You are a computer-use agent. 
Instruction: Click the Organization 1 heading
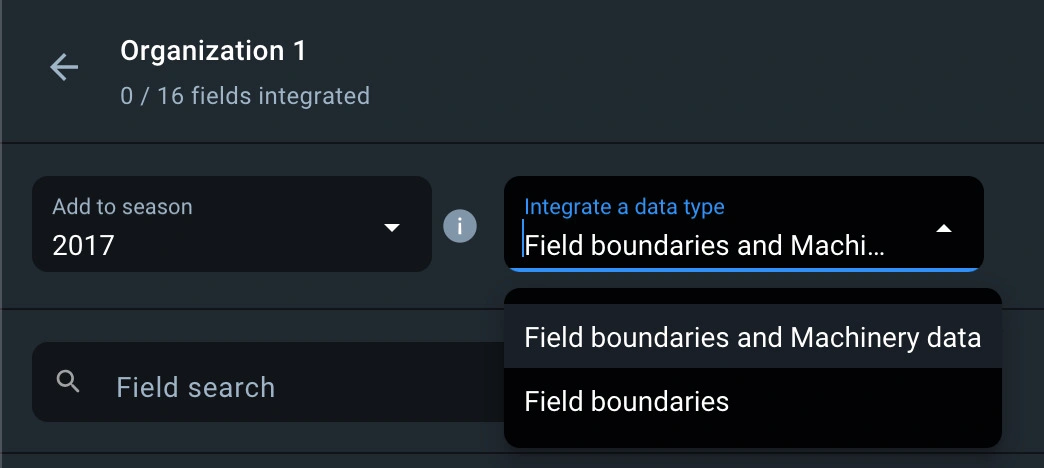click(213, 51)
